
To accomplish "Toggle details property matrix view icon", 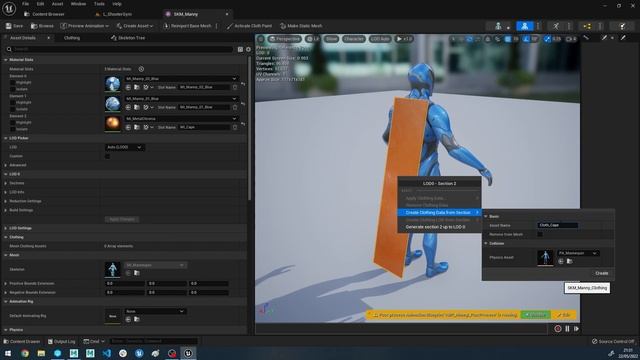I will pos(240,49).
